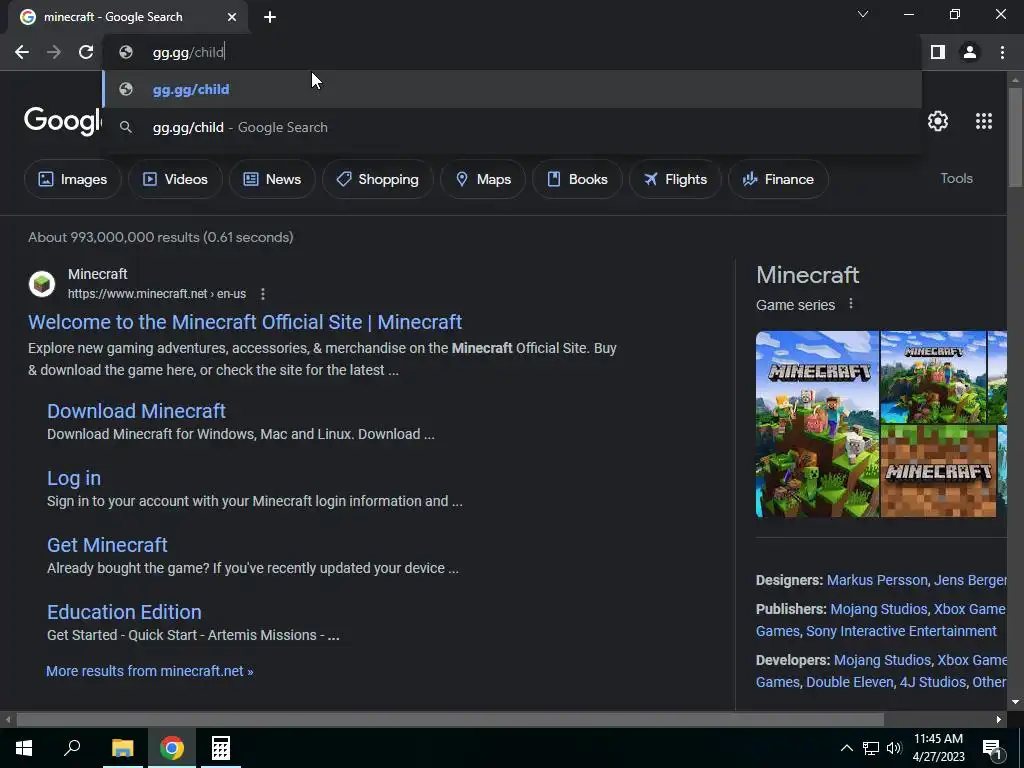This screenshot has width=1024, height=768.
Task: Open the taskbar clock and date
Action: point(938,748)
